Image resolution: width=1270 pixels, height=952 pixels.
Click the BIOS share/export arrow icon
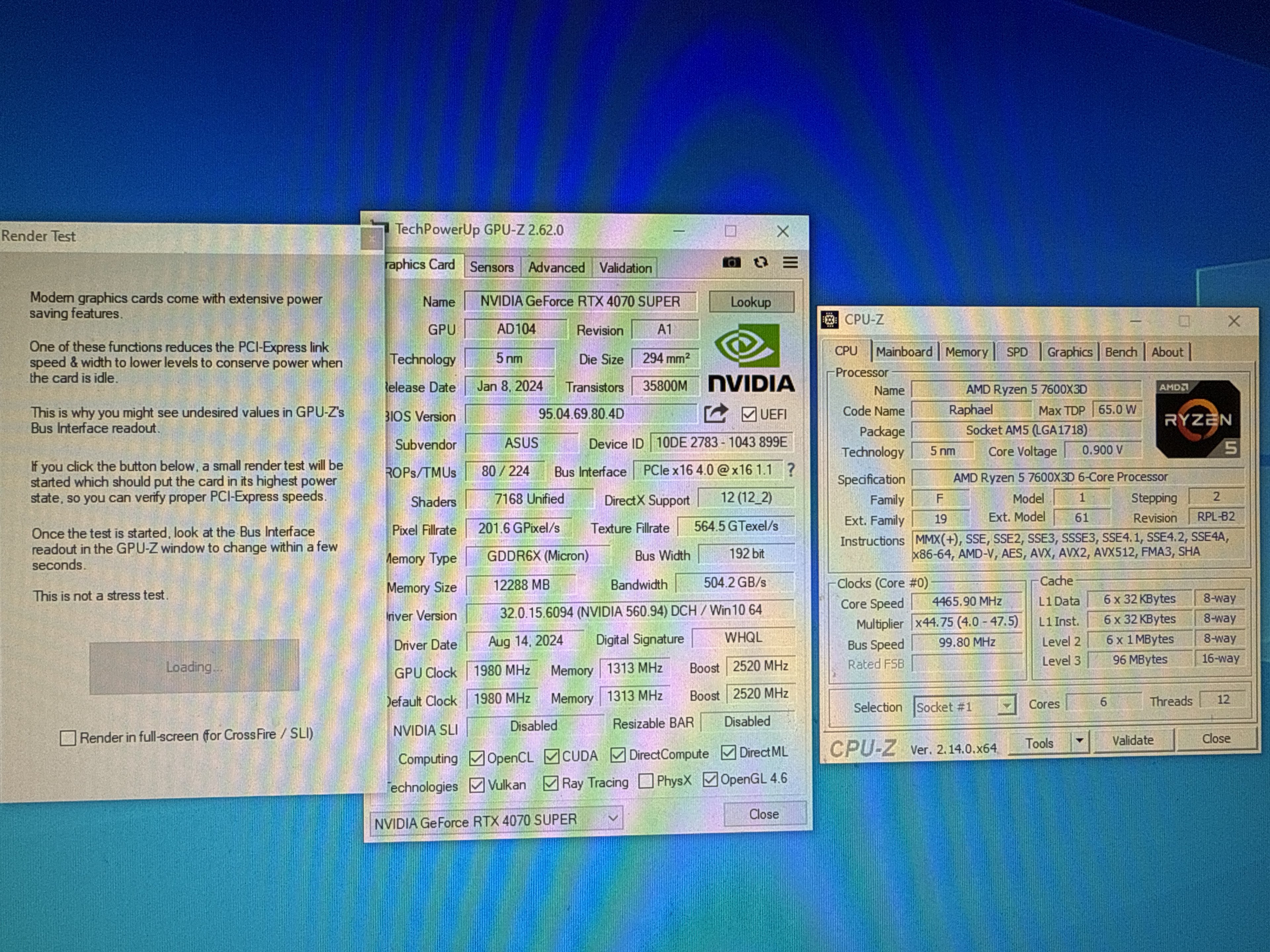point(715,413)
